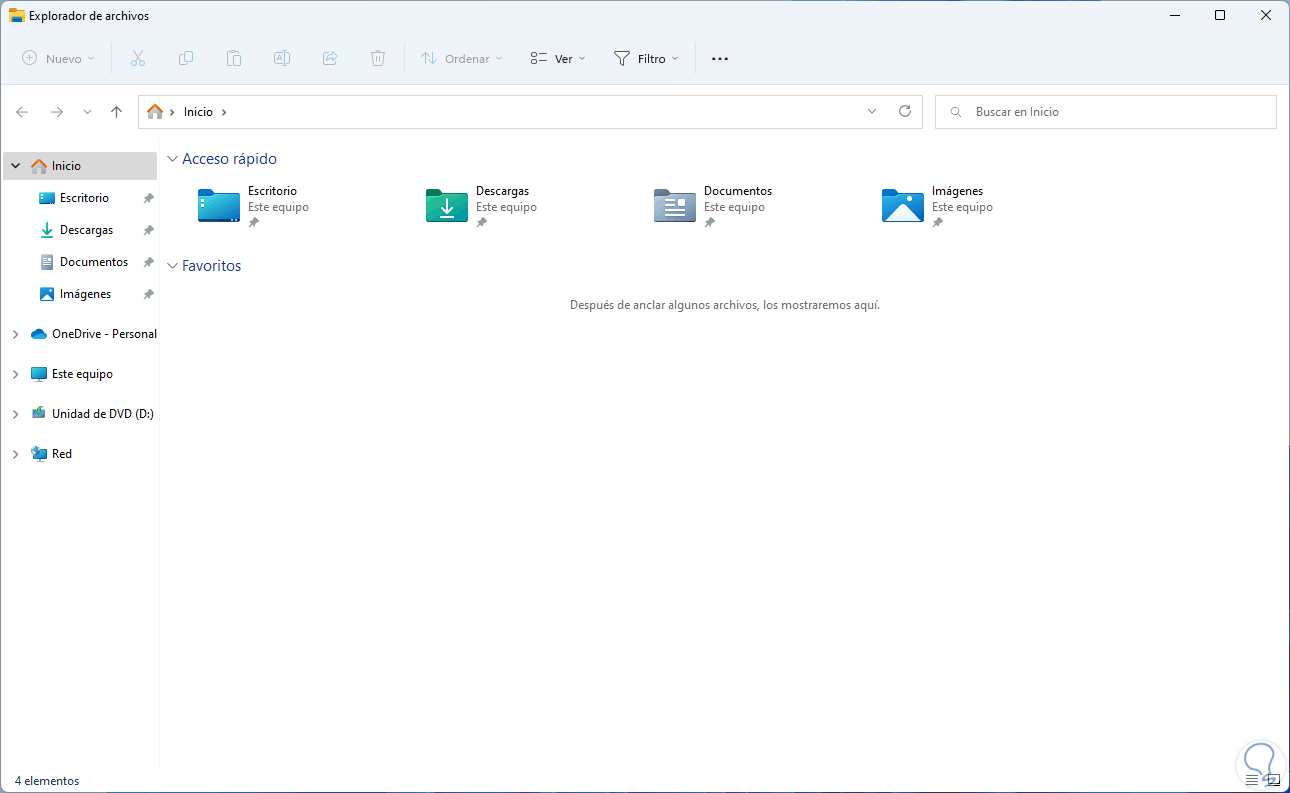
Task: Click the home icon in the address bar
Action: click(x=155, y=112)
